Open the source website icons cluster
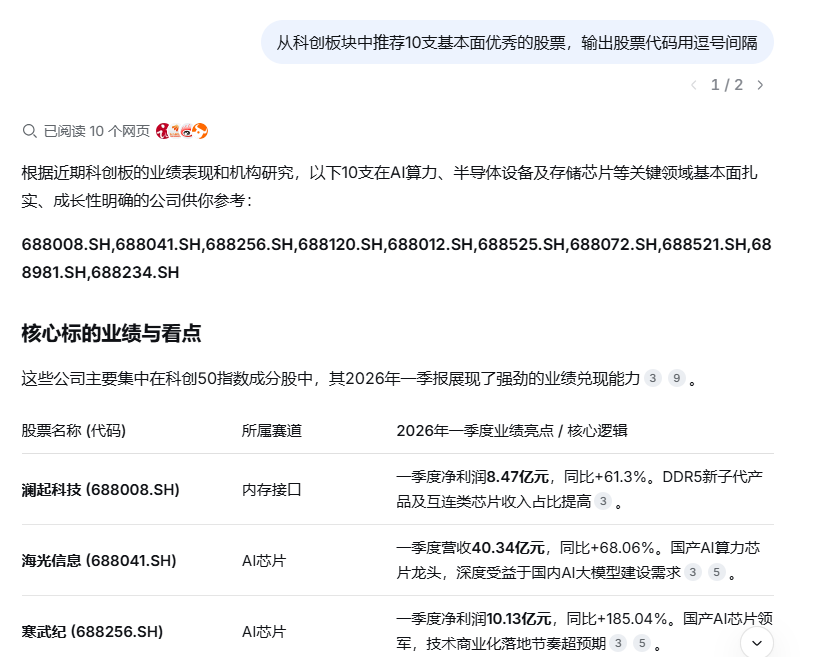The image size is (828, 657). (x=182, y=131)
